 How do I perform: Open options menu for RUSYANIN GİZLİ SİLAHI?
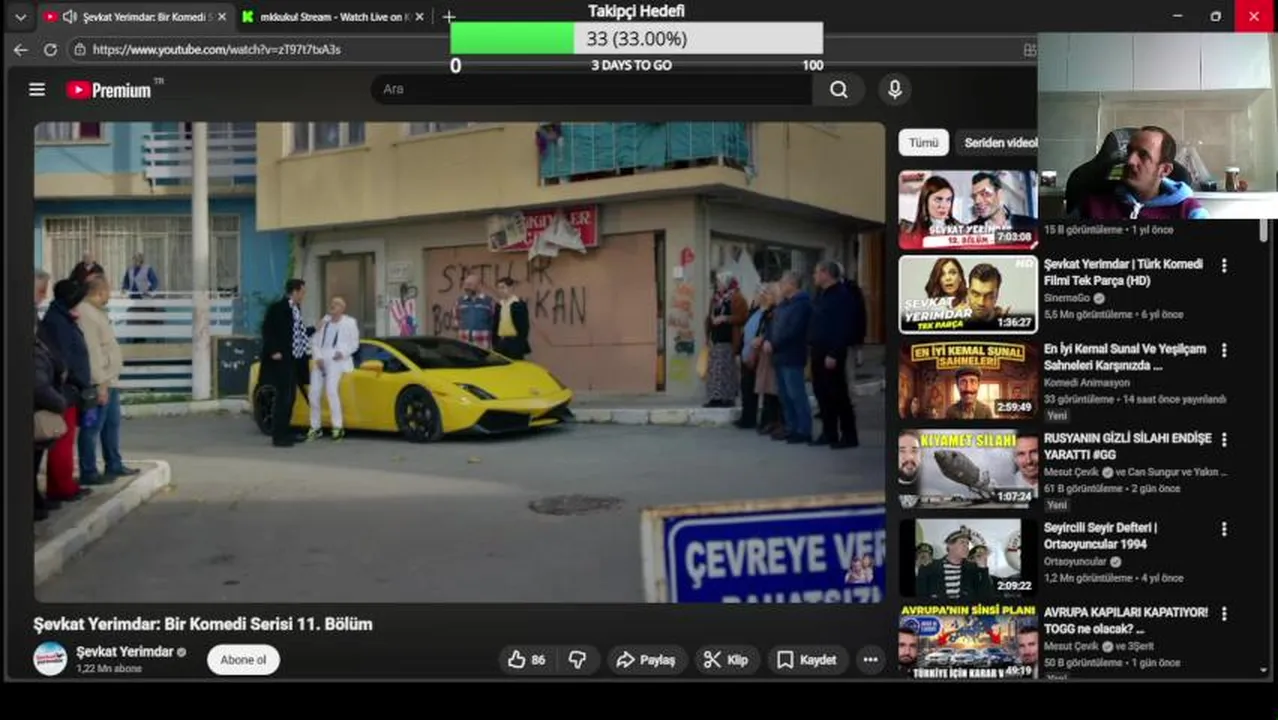pos(1224,440)
